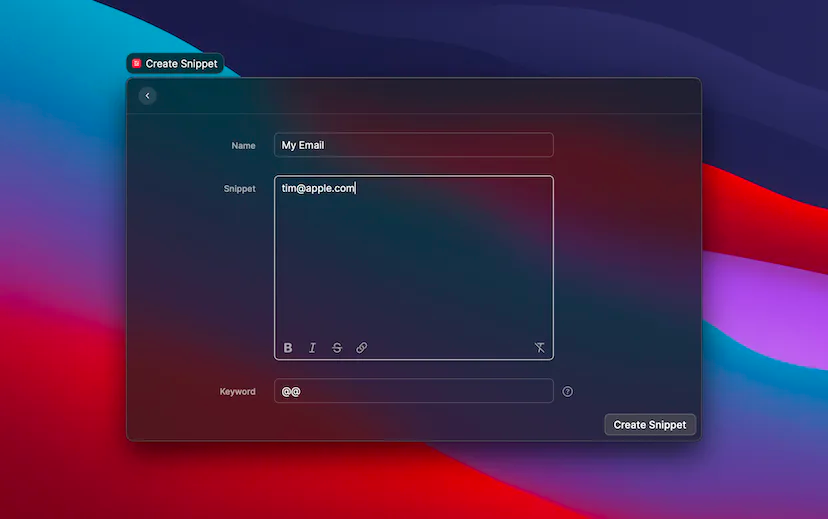Click the Keyword field label

(x=238, y=391)
